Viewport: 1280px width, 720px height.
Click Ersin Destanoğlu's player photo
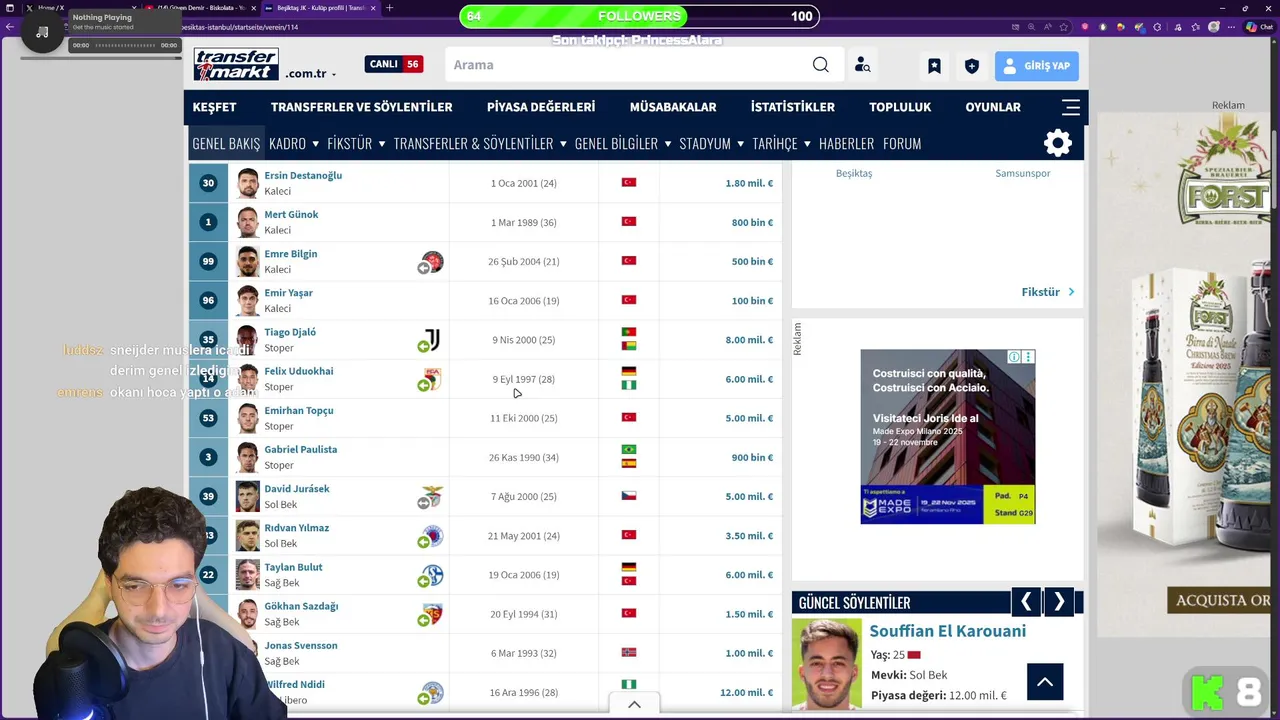(x=248, y=183)
